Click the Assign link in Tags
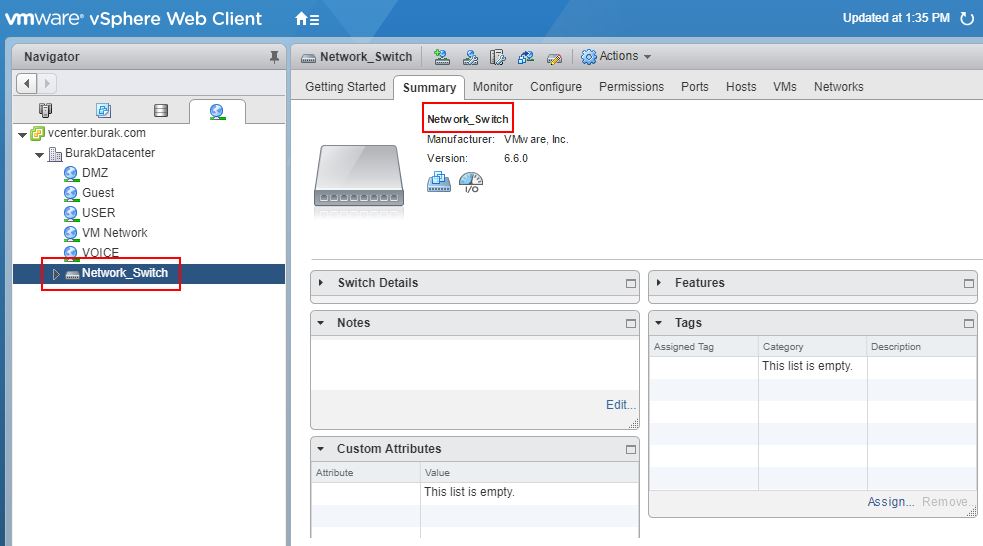The height and width of the screenshot is (546, 983). [890, 501]
